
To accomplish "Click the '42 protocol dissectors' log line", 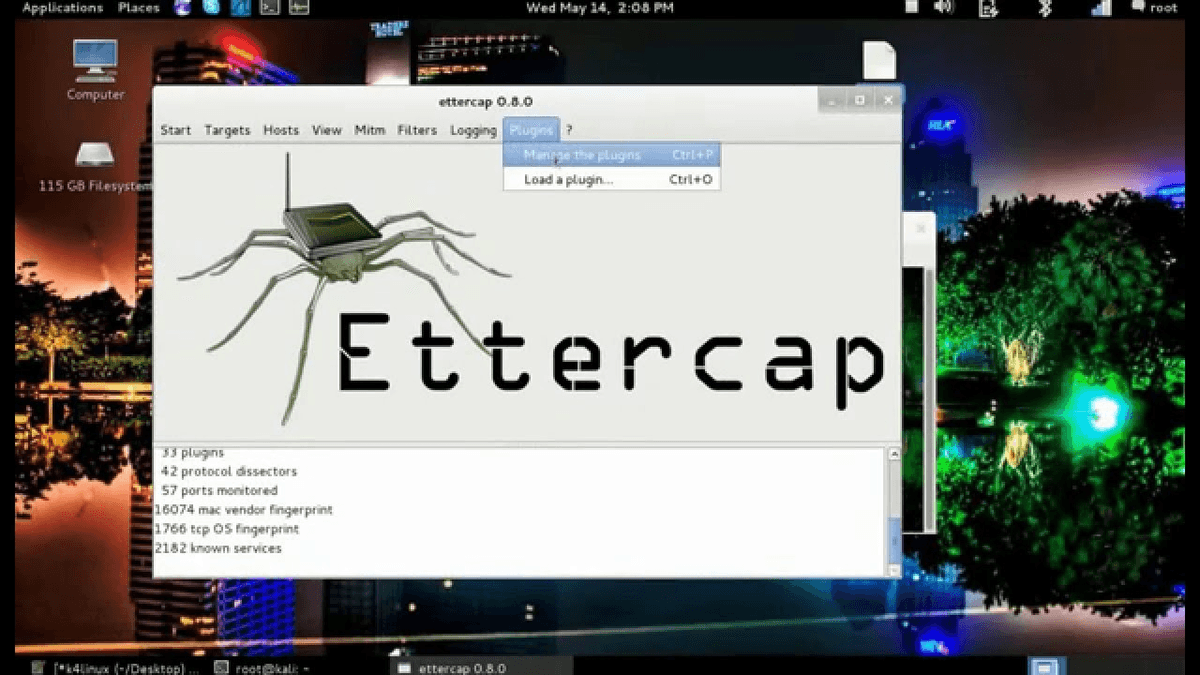I will (228, 471).
